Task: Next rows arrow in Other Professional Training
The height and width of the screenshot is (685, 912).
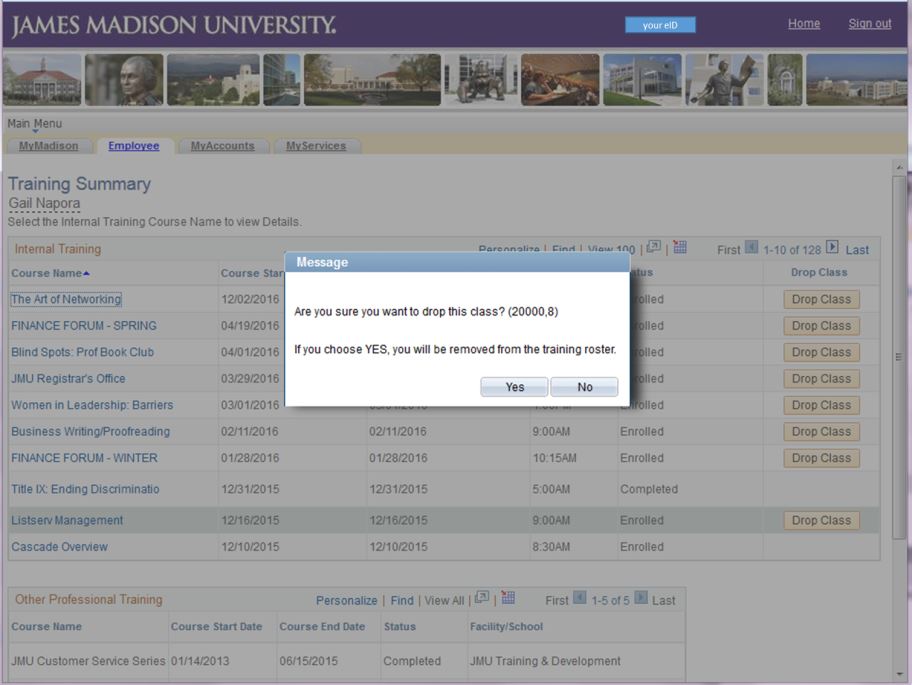Action: tap(640, 597)
